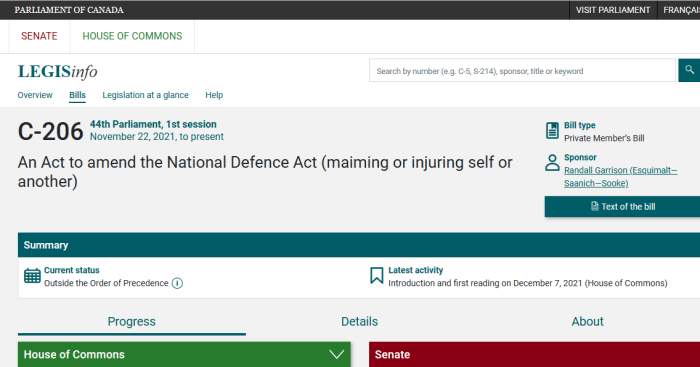The height and width of the screenshot is (367, 700).
Task: Switch to the About tab
Action: [x=588, y=322]
